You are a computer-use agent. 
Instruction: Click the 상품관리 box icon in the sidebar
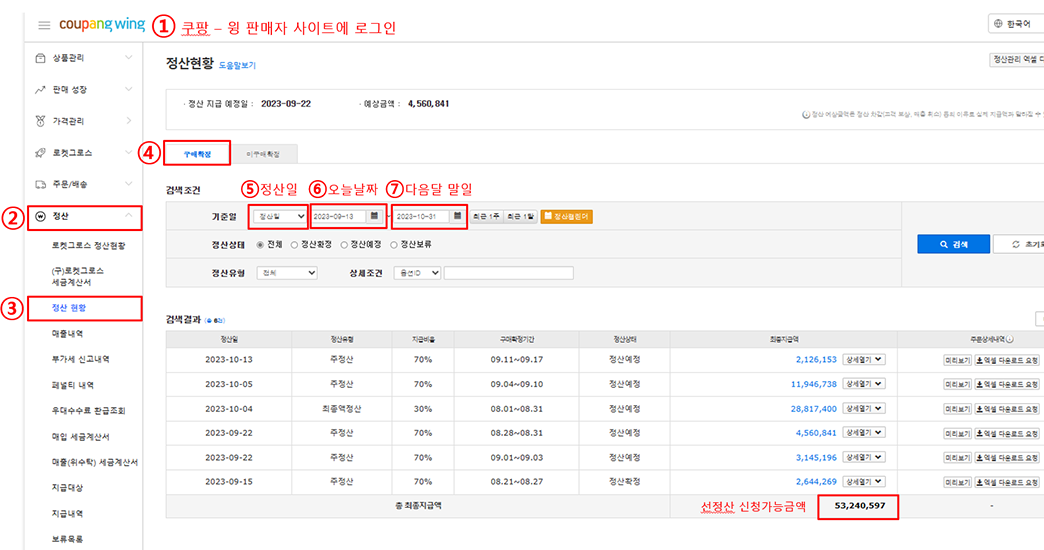coord(40,58)
